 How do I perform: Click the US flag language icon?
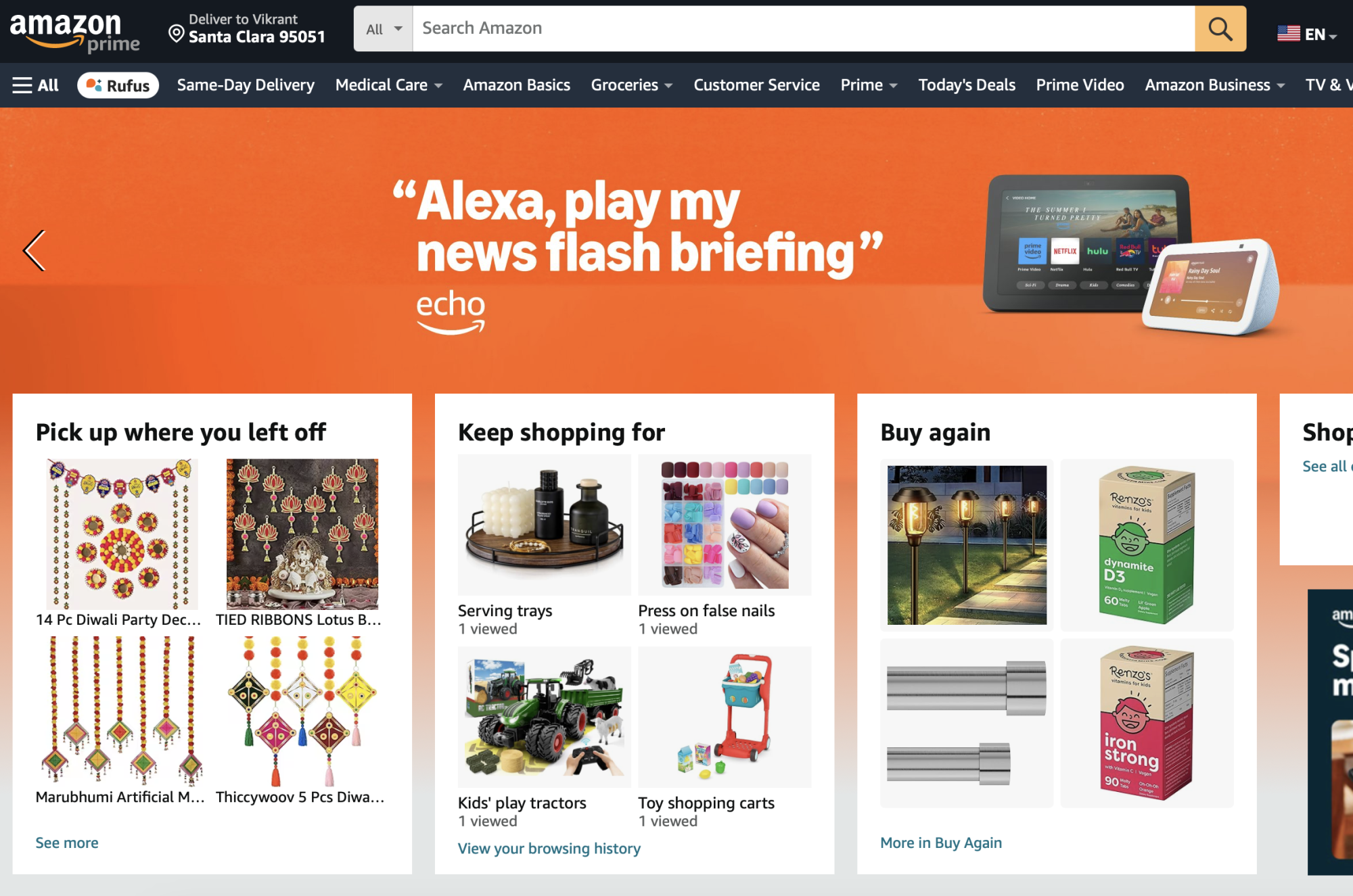coord(1289,31)
